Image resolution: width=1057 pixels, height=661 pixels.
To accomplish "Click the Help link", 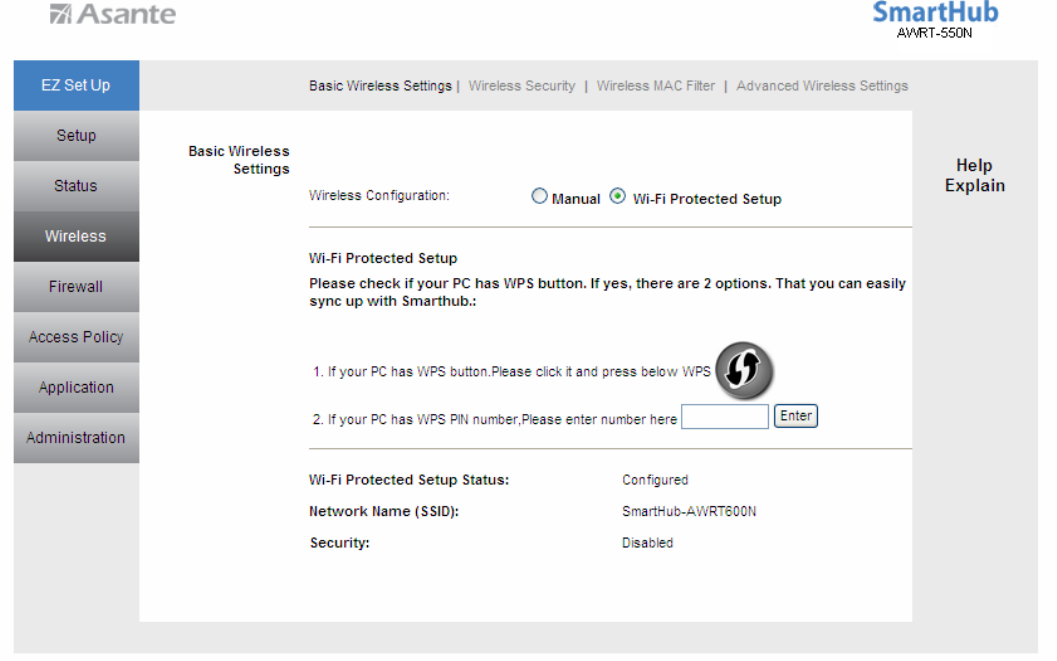I will click(x=974, y=166).
